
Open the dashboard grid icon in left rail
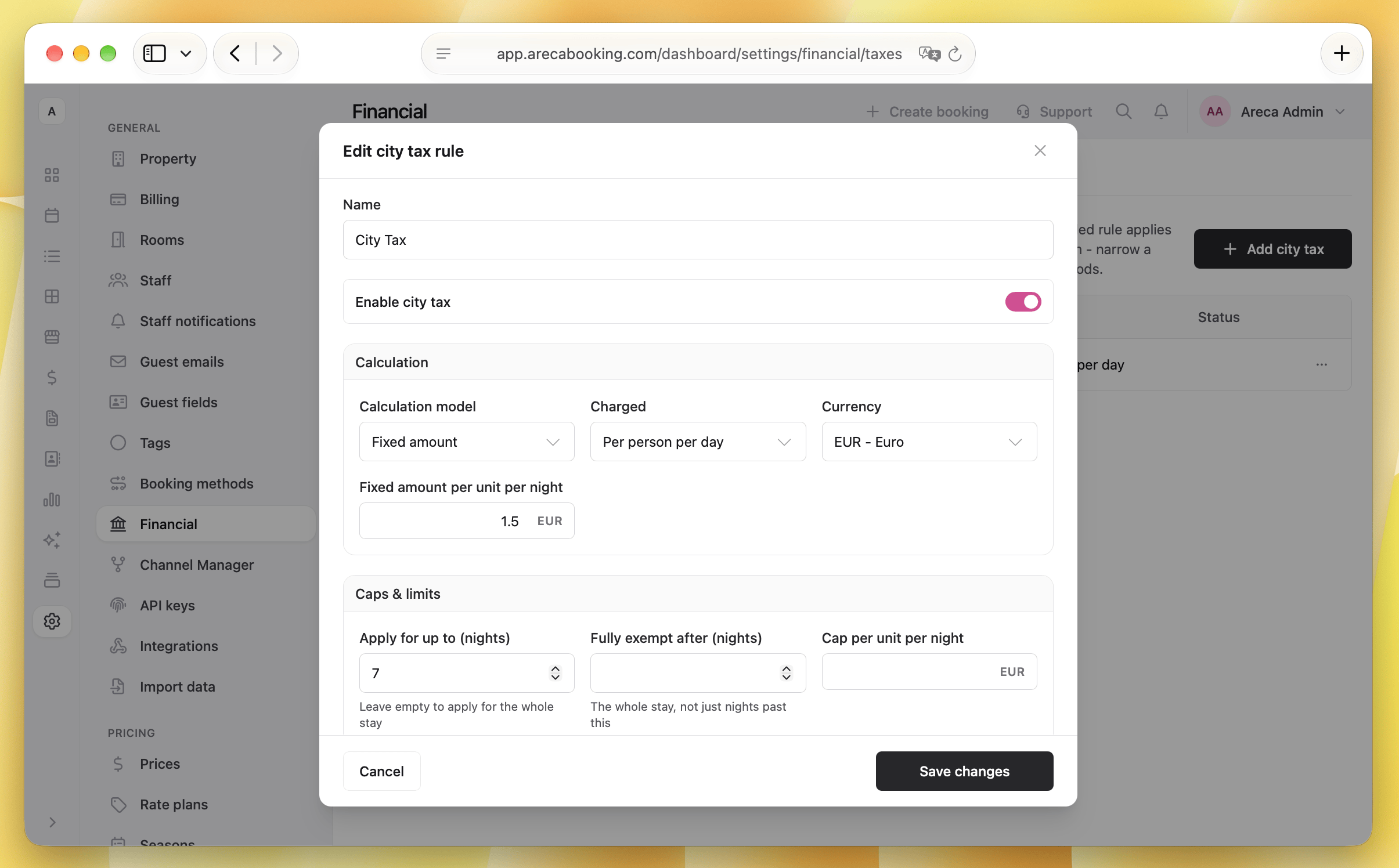(52, 175)
